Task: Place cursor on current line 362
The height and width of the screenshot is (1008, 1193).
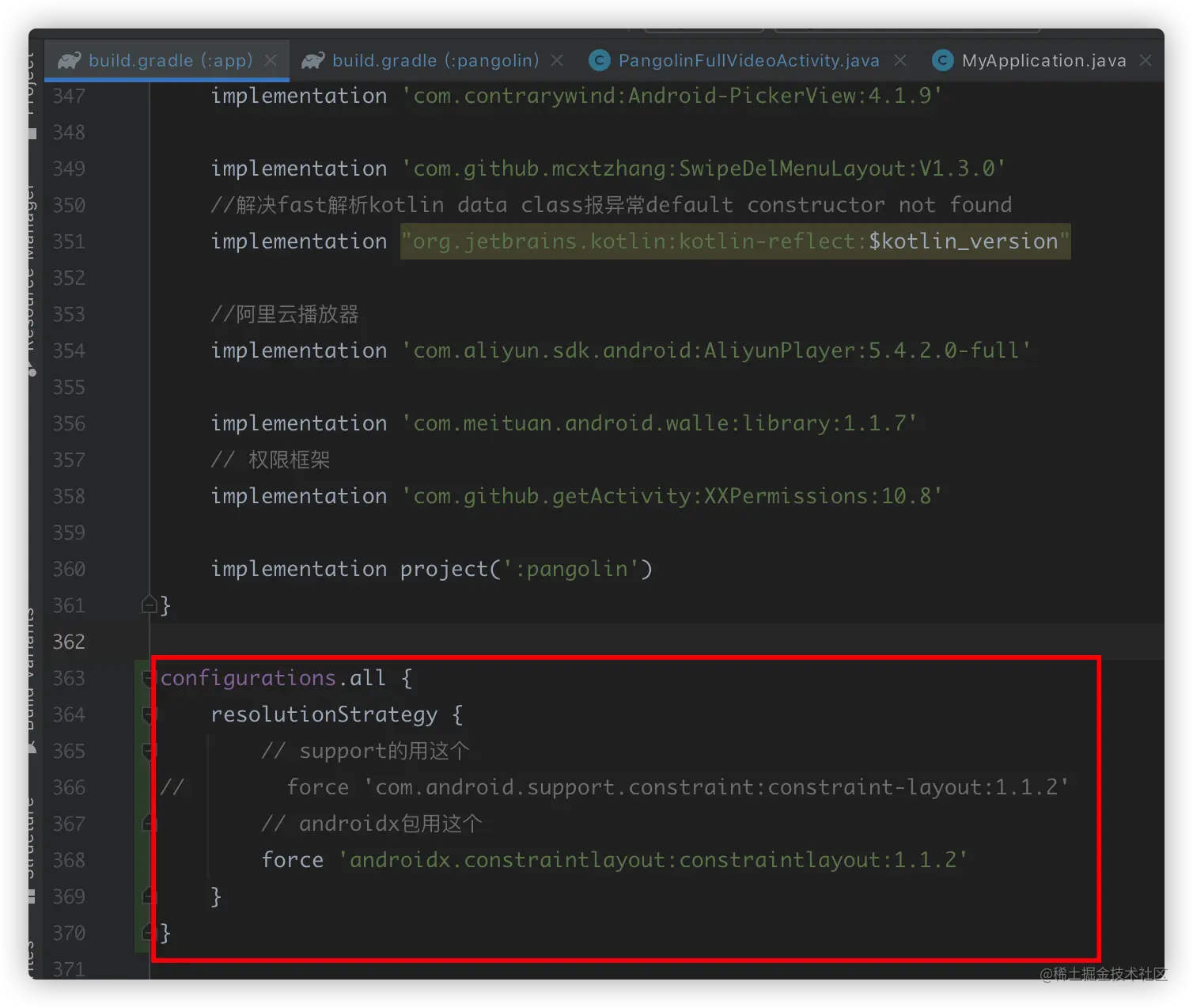Action: click(657, 642)
